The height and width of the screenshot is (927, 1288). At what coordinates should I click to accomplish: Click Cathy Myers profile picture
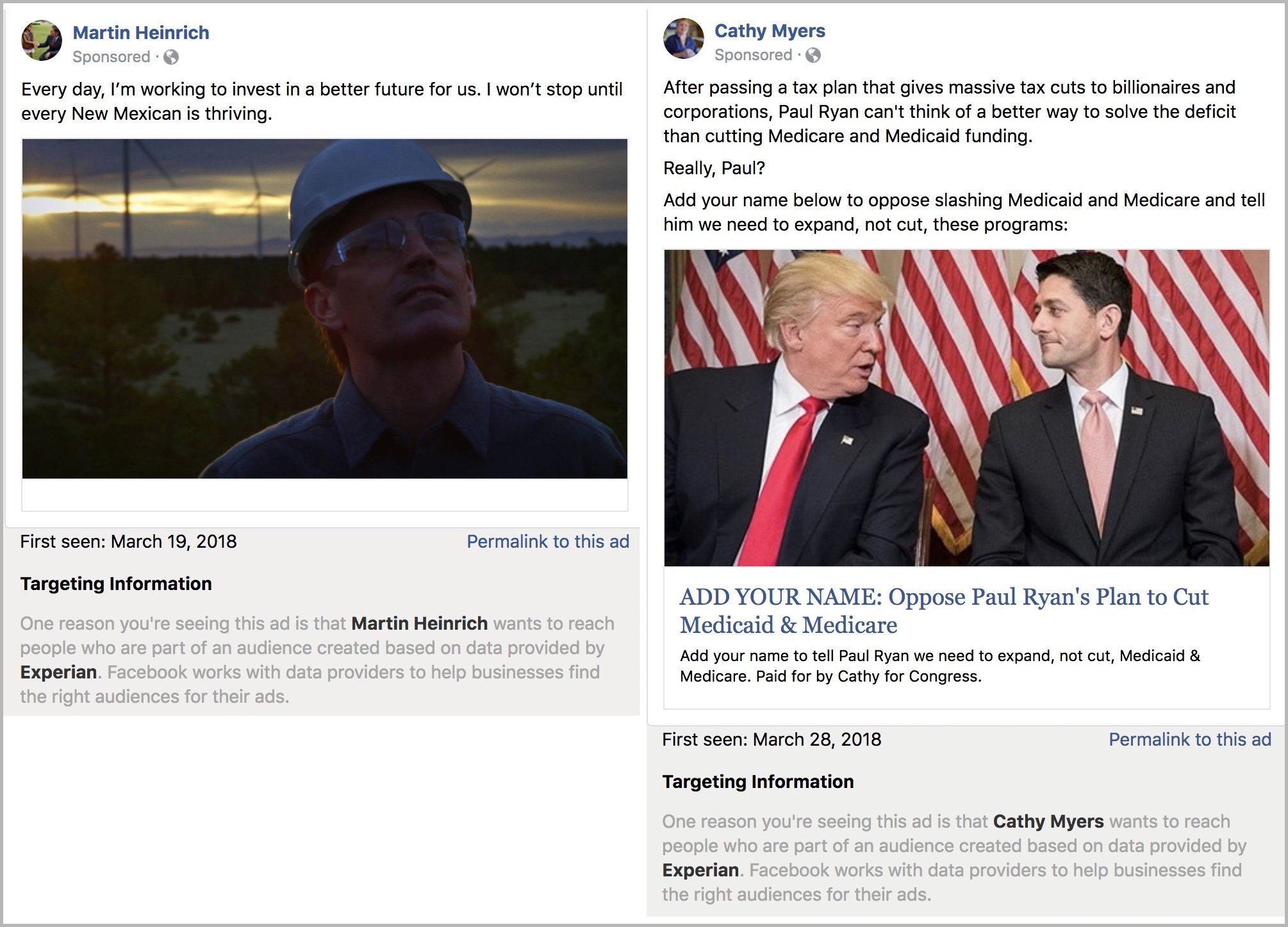(684, 38)
